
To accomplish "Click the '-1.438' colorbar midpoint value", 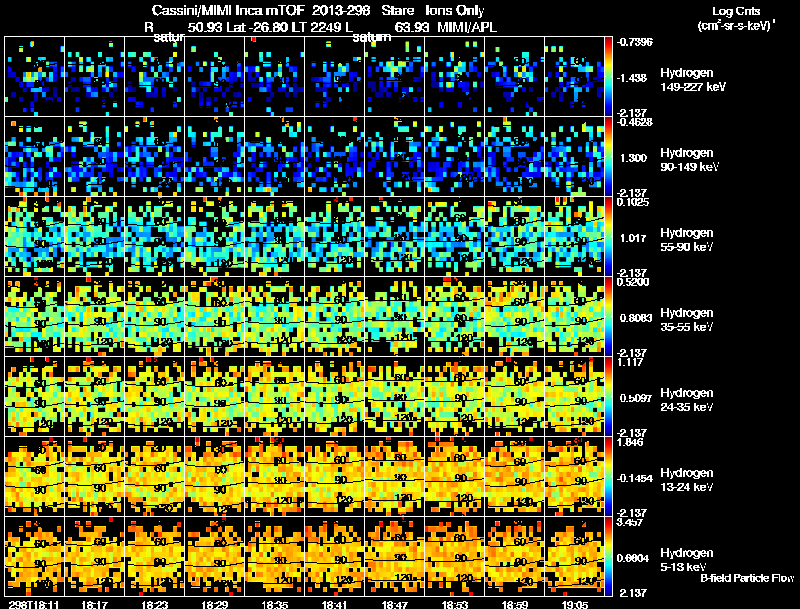I will (632, 78).
